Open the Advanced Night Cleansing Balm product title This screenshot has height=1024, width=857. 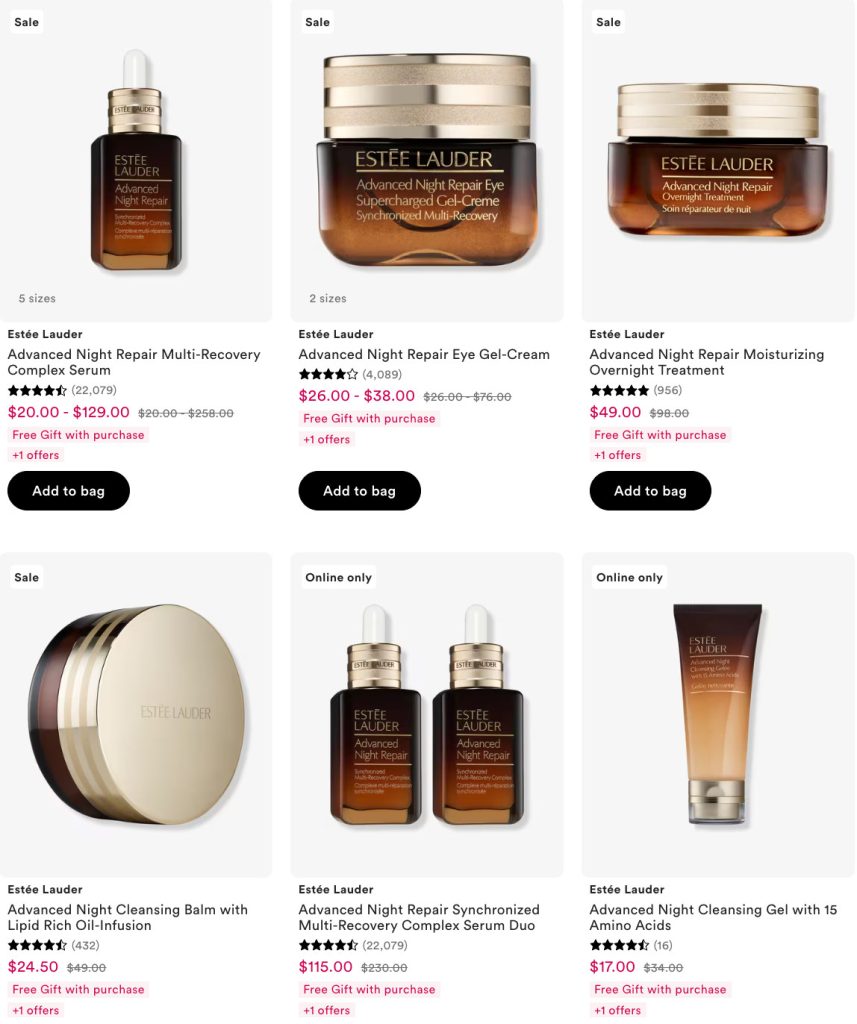(x=127, y=917)
